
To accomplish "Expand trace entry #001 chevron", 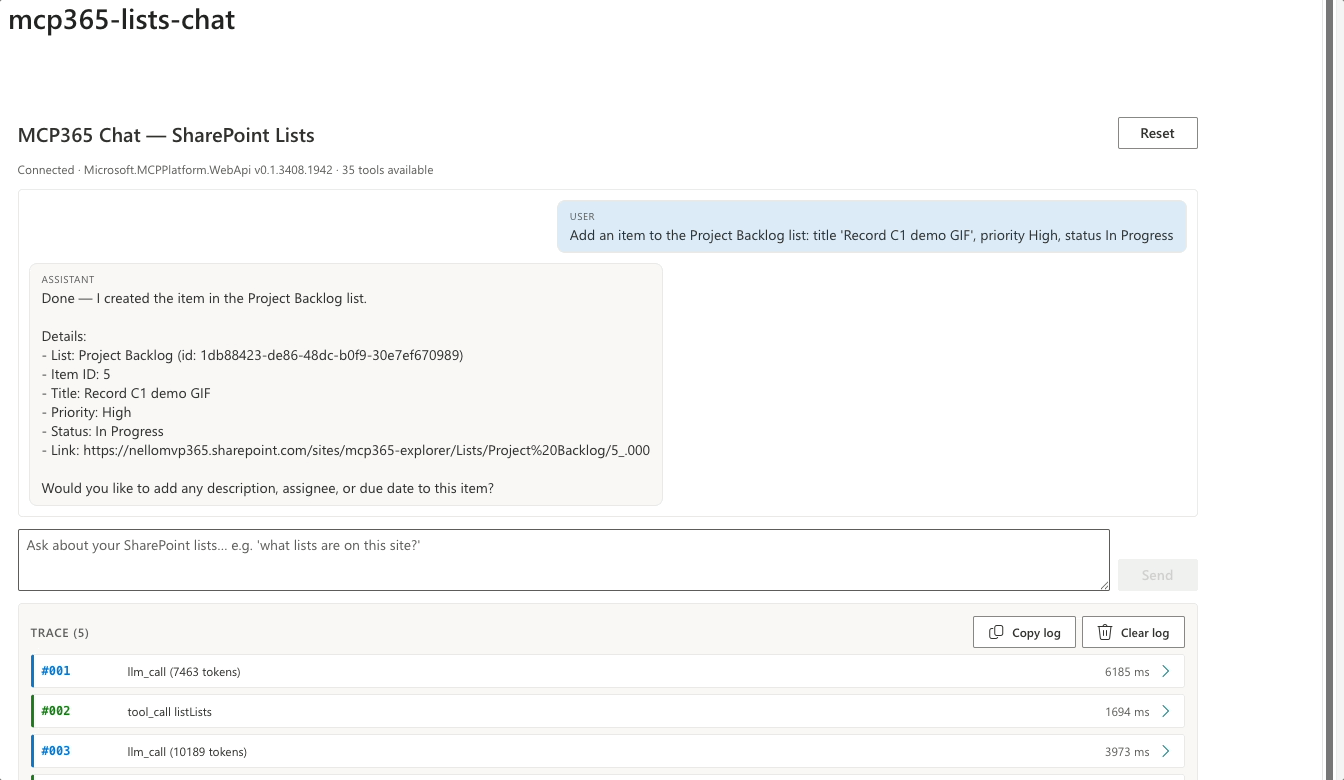I will (1165, 671).
